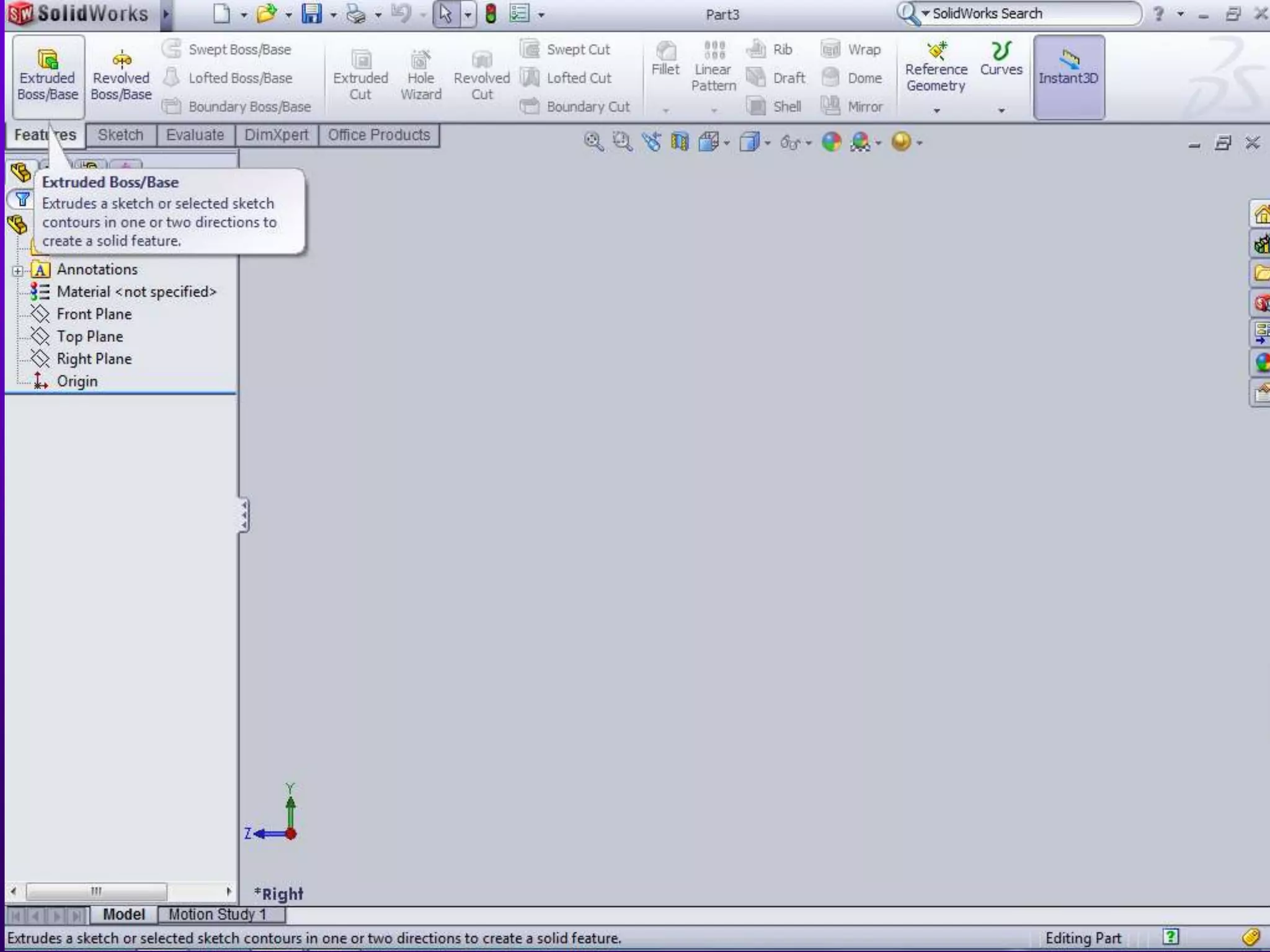Open the Motion Study 1 tab
The height and width of the screenshot is (952, 1270).
tap(217, 914)
